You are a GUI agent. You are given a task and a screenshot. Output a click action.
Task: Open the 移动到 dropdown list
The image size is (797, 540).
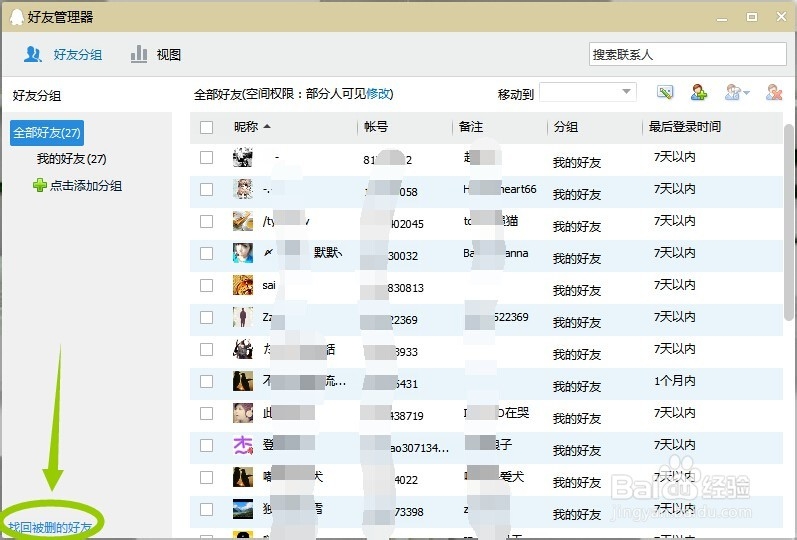click(588, 92)
